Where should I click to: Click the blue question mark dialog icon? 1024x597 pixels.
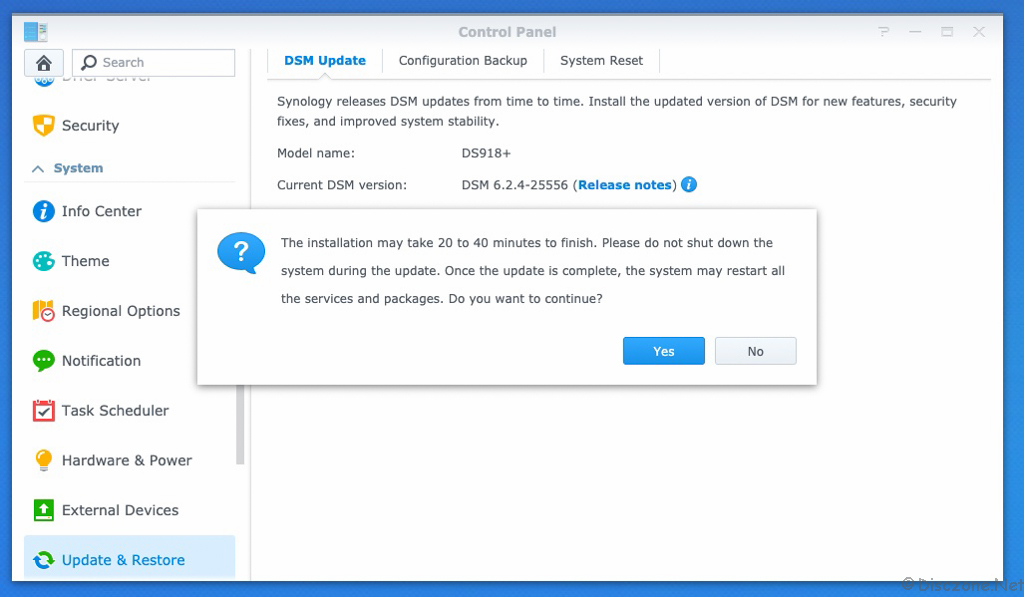241,253
